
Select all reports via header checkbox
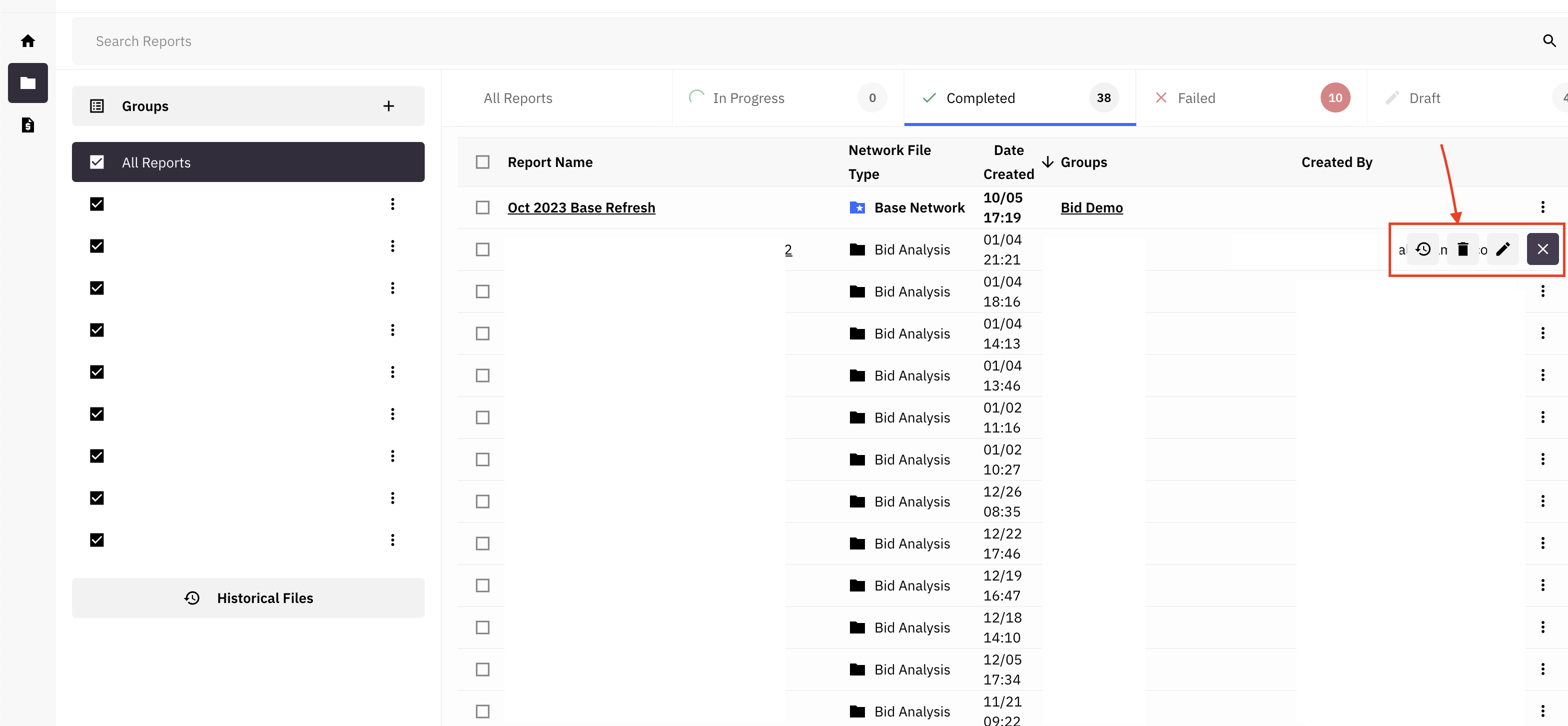483,162
